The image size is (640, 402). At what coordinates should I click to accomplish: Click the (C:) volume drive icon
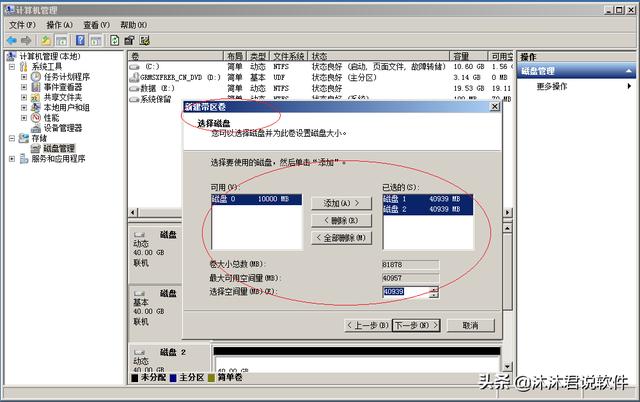135,67
